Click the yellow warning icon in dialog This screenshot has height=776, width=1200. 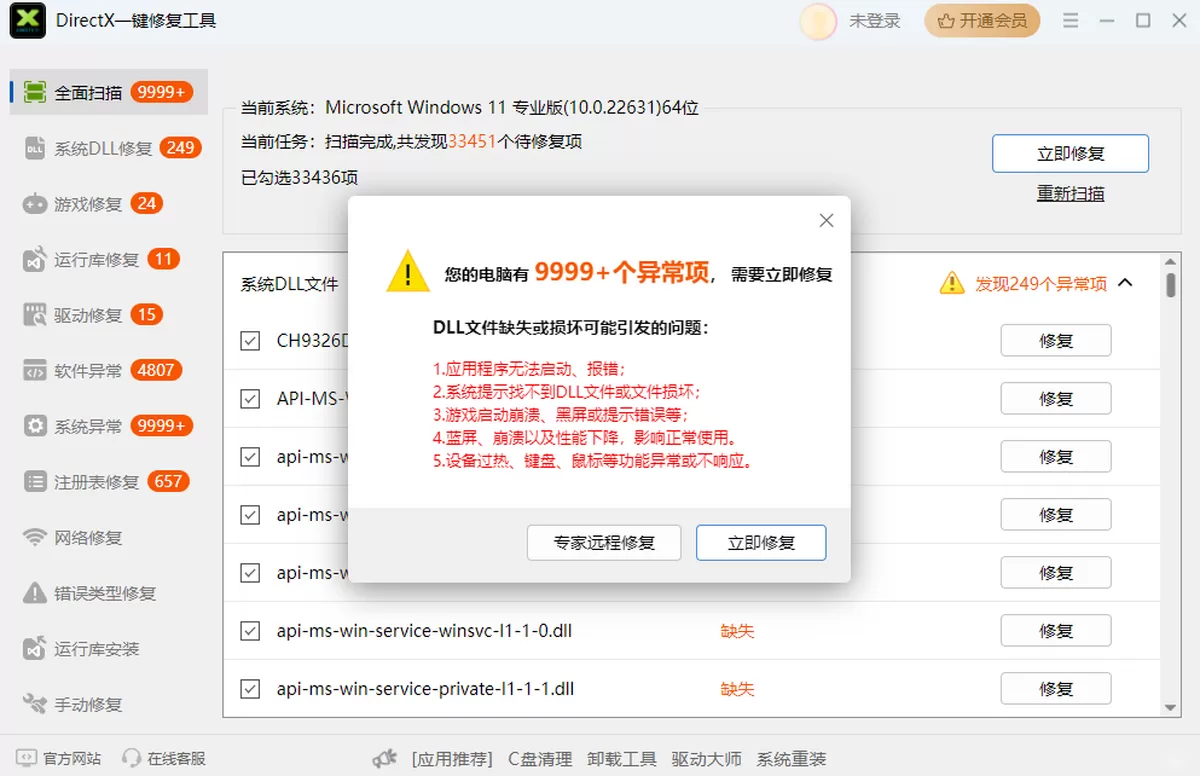tap(408, 271)
